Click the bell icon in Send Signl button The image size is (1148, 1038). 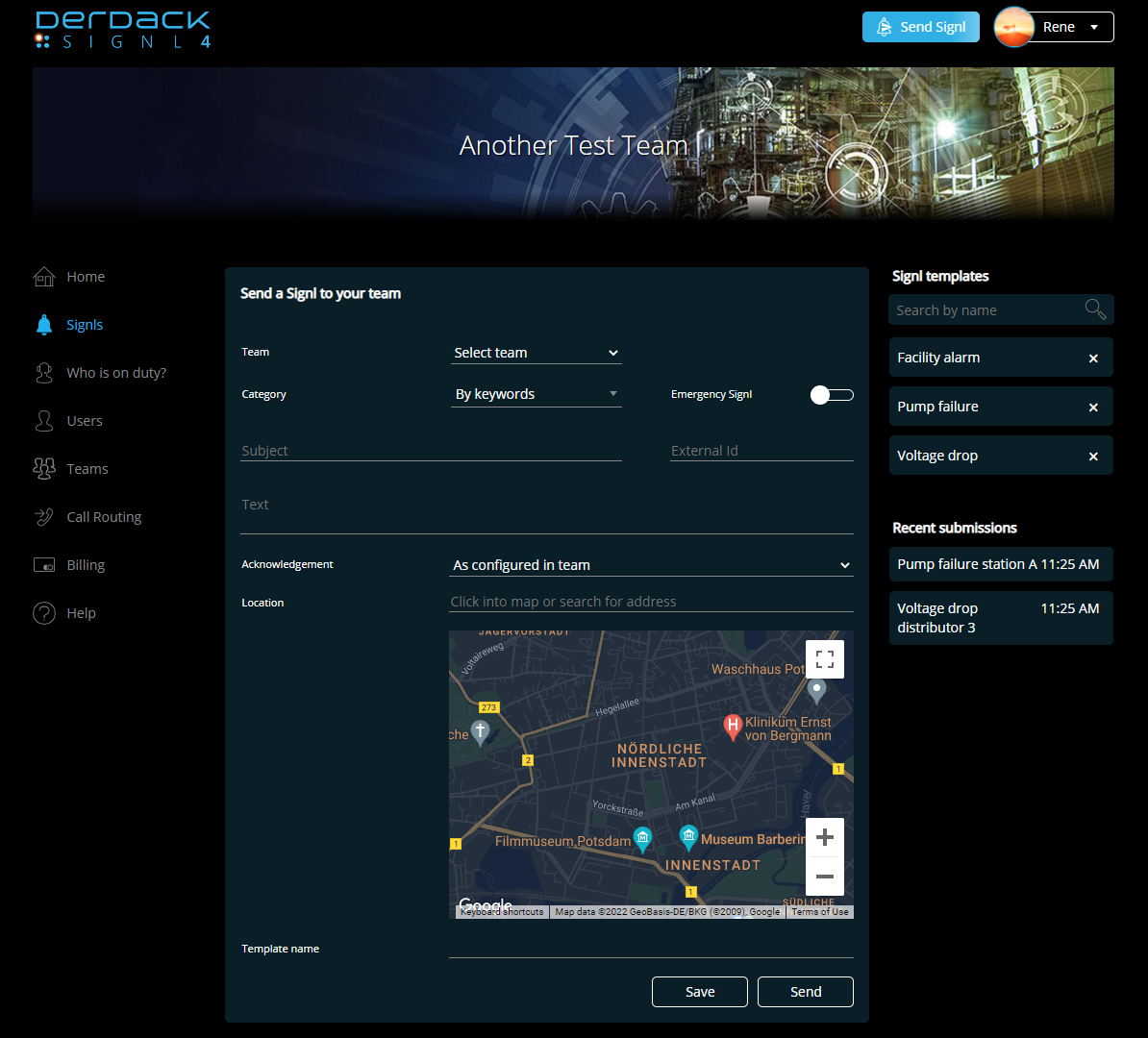coord(885,27)
